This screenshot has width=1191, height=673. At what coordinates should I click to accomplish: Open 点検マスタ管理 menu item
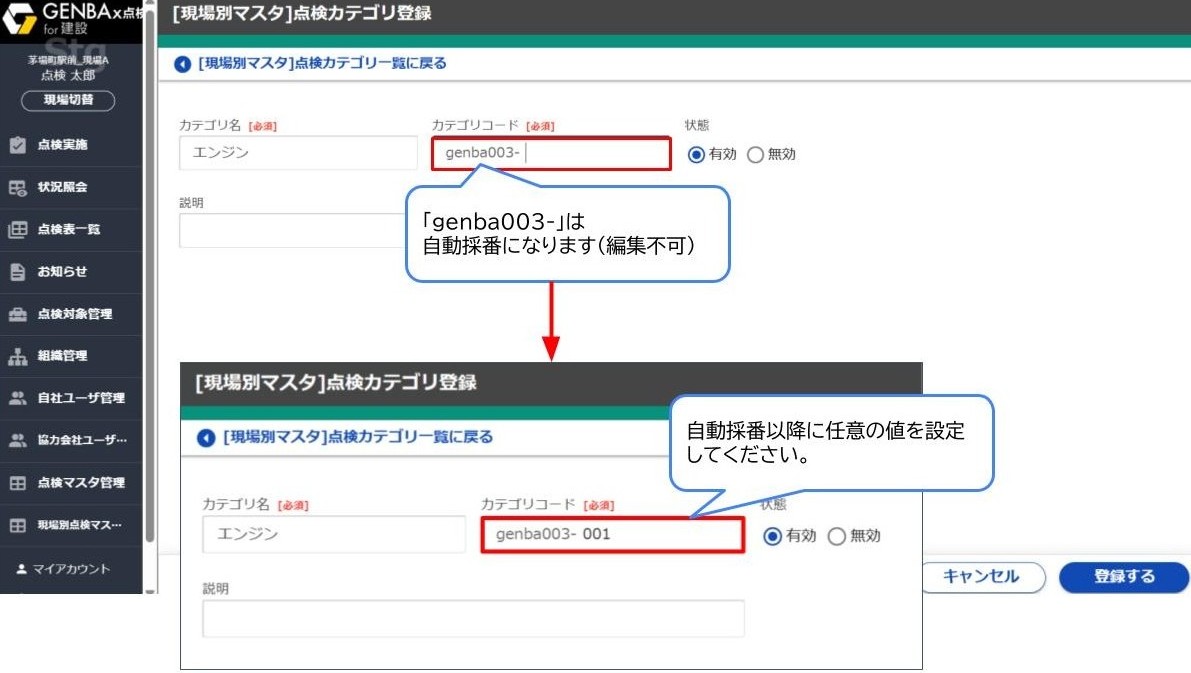(80, 482)
